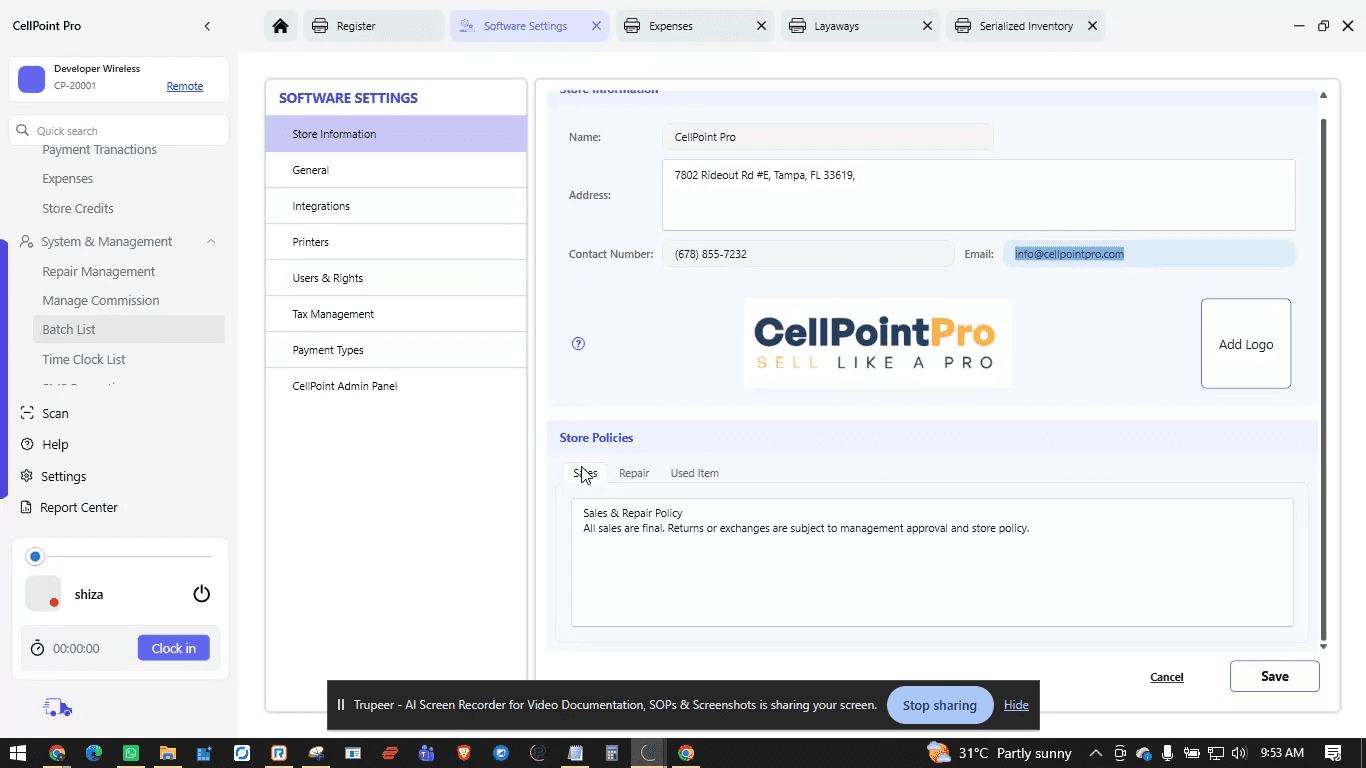Select the Used Item policy tab

[x=694, y=473]
